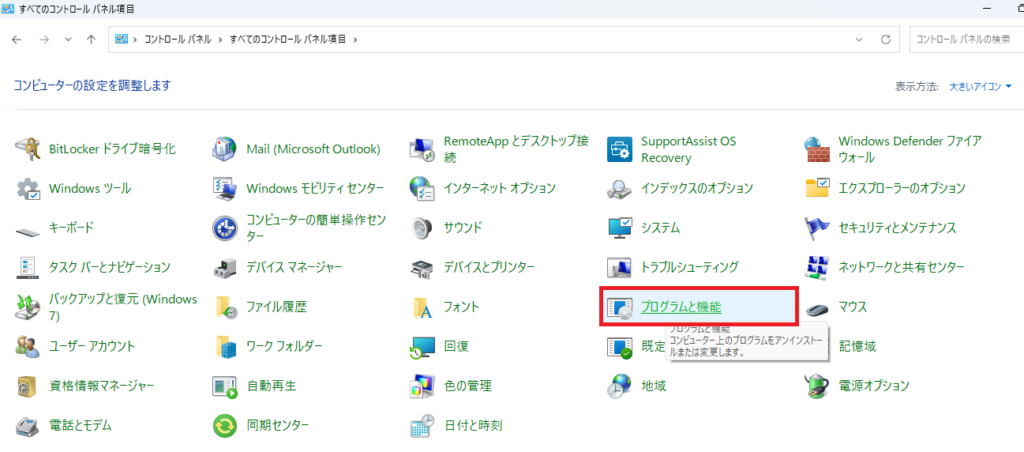This screenshot has height=452, width=1024.
Task: Open the 色の管理 icon
Action: [422, 386]
